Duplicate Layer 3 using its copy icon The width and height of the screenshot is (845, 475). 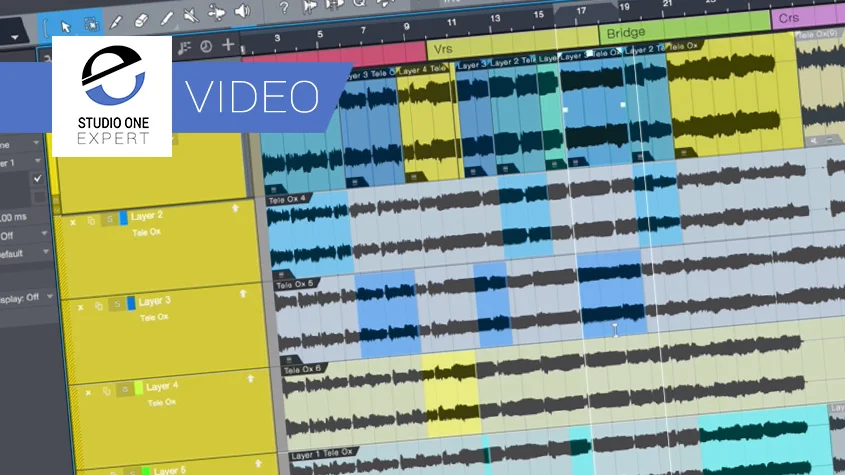[x=99, y=306]
